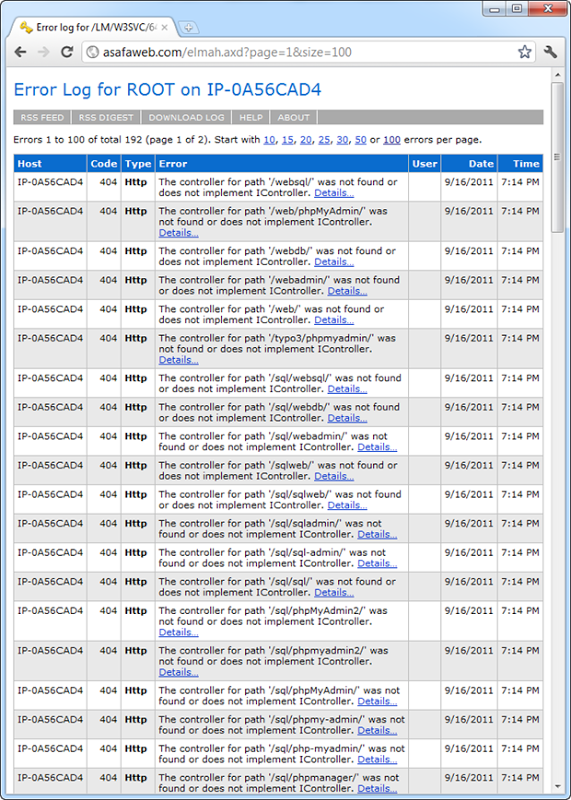
Task: Open Details for '/web/' path error
Action: (334, 320)
